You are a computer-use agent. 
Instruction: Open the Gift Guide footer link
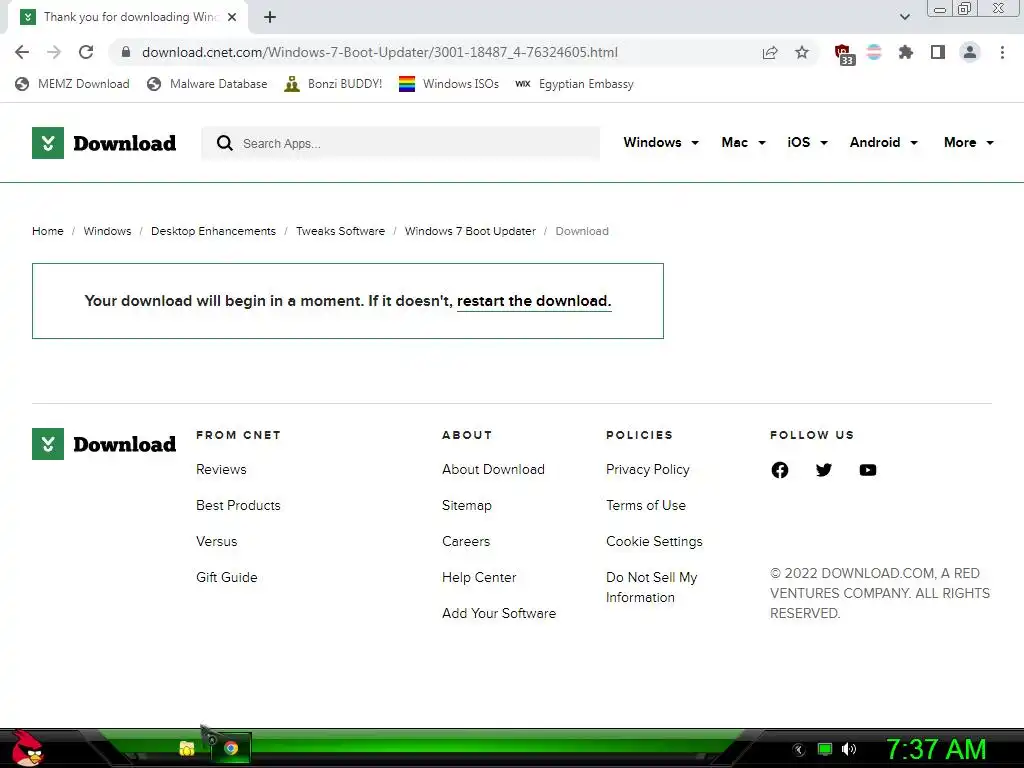click(226, 577)
